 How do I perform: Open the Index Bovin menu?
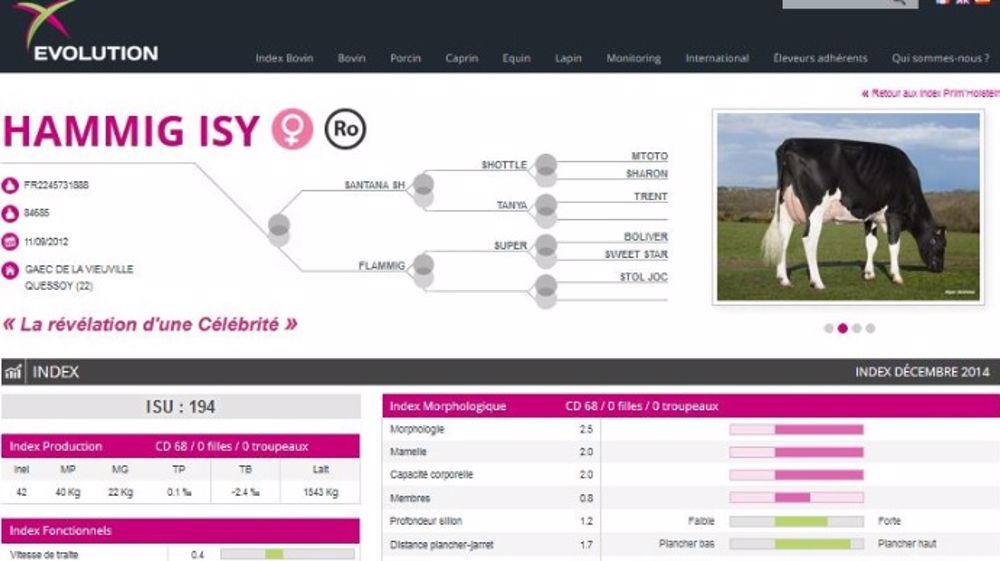284,58
